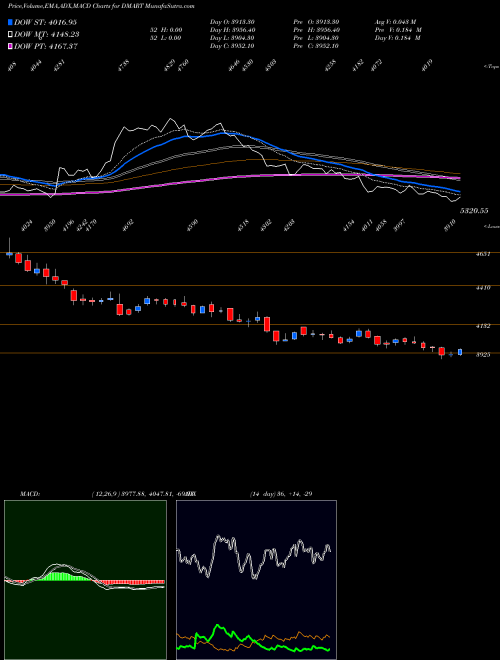This screenshot has width=500, height=660.
Task: Click the 'Avg V: 0.048 M' value
Action: click(395, 22)
